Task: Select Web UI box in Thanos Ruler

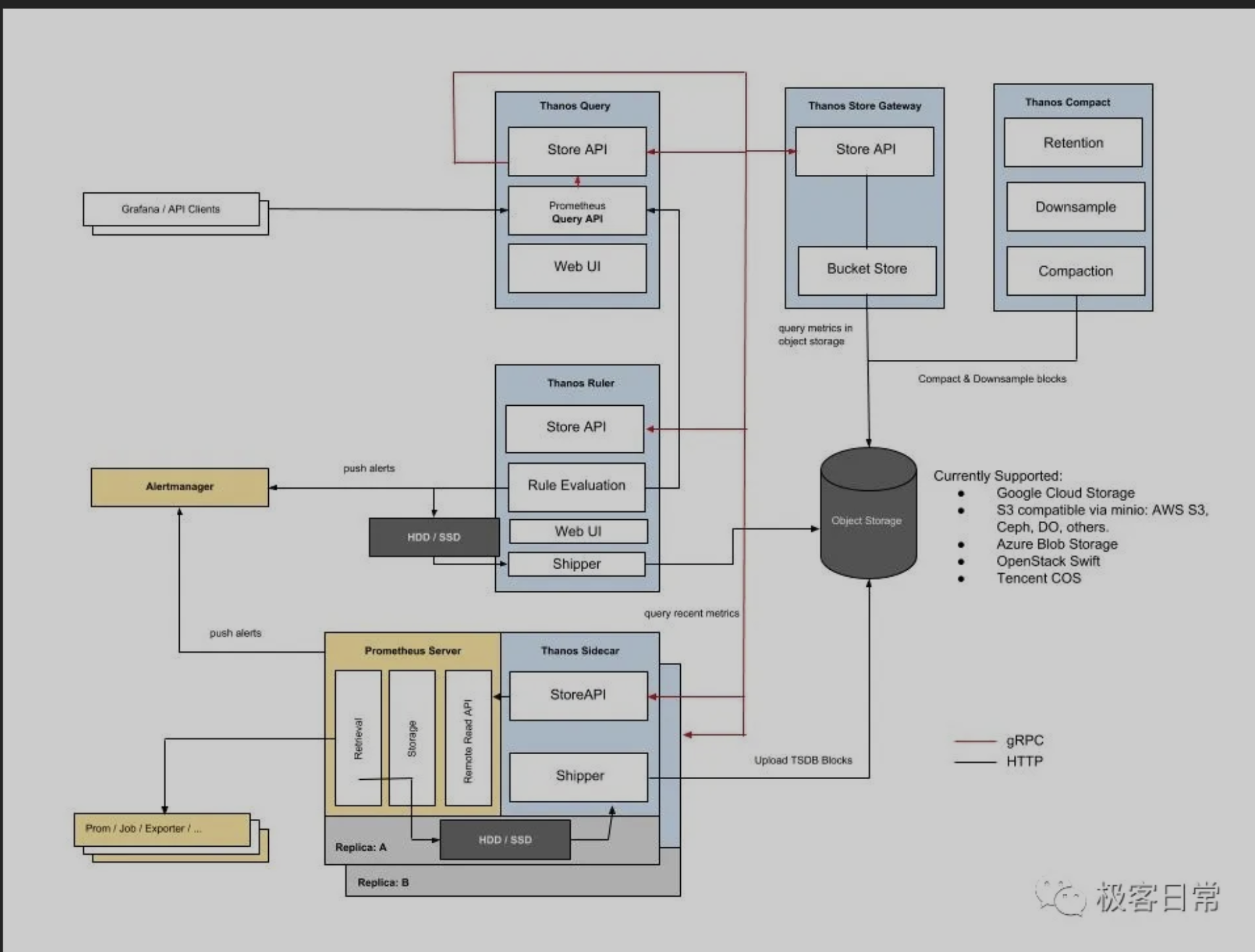Action: pyautogui.click(x=578, y=531)
